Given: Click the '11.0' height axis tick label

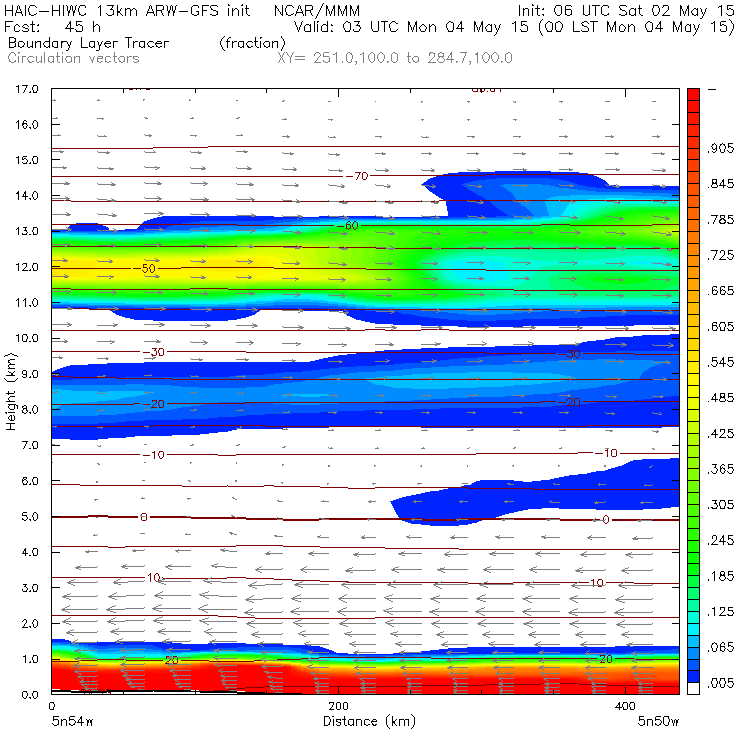Looking at the screenshot, I should [x=27, y=303].
